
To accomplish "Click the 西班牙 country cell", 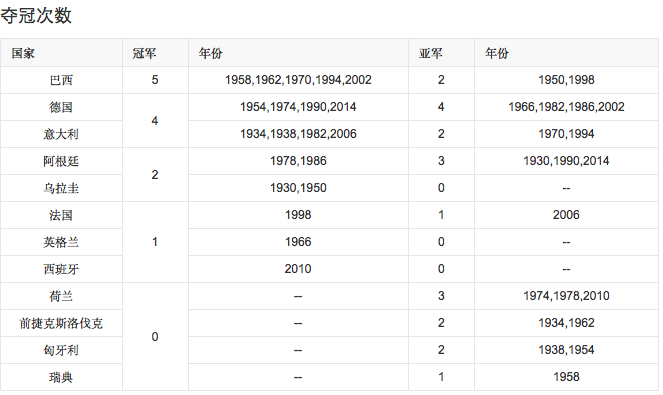I will coord(61,269).
